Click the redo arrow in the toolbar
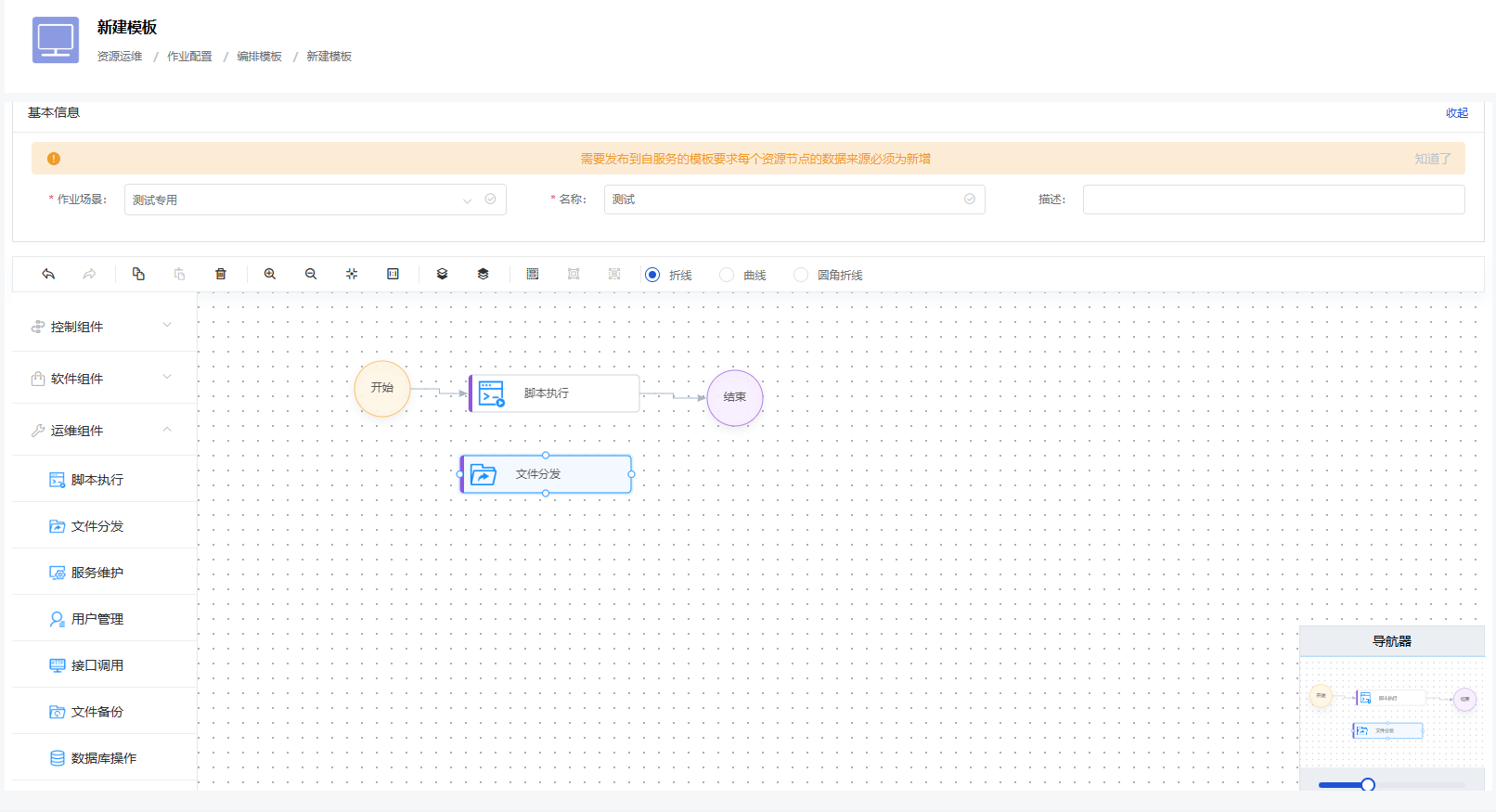This screenshot has height=812, width=1496. click(x=89, y=274)
